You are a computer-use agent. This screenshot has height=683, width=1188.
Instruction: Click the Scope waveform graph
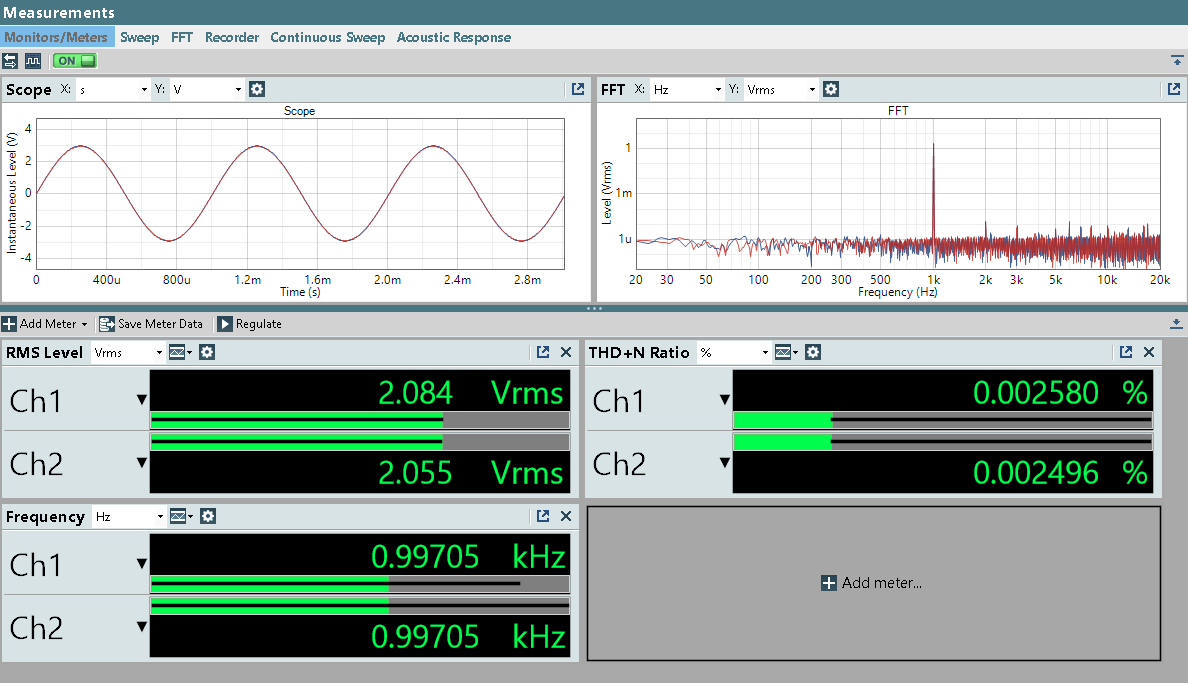coord(300,193)
